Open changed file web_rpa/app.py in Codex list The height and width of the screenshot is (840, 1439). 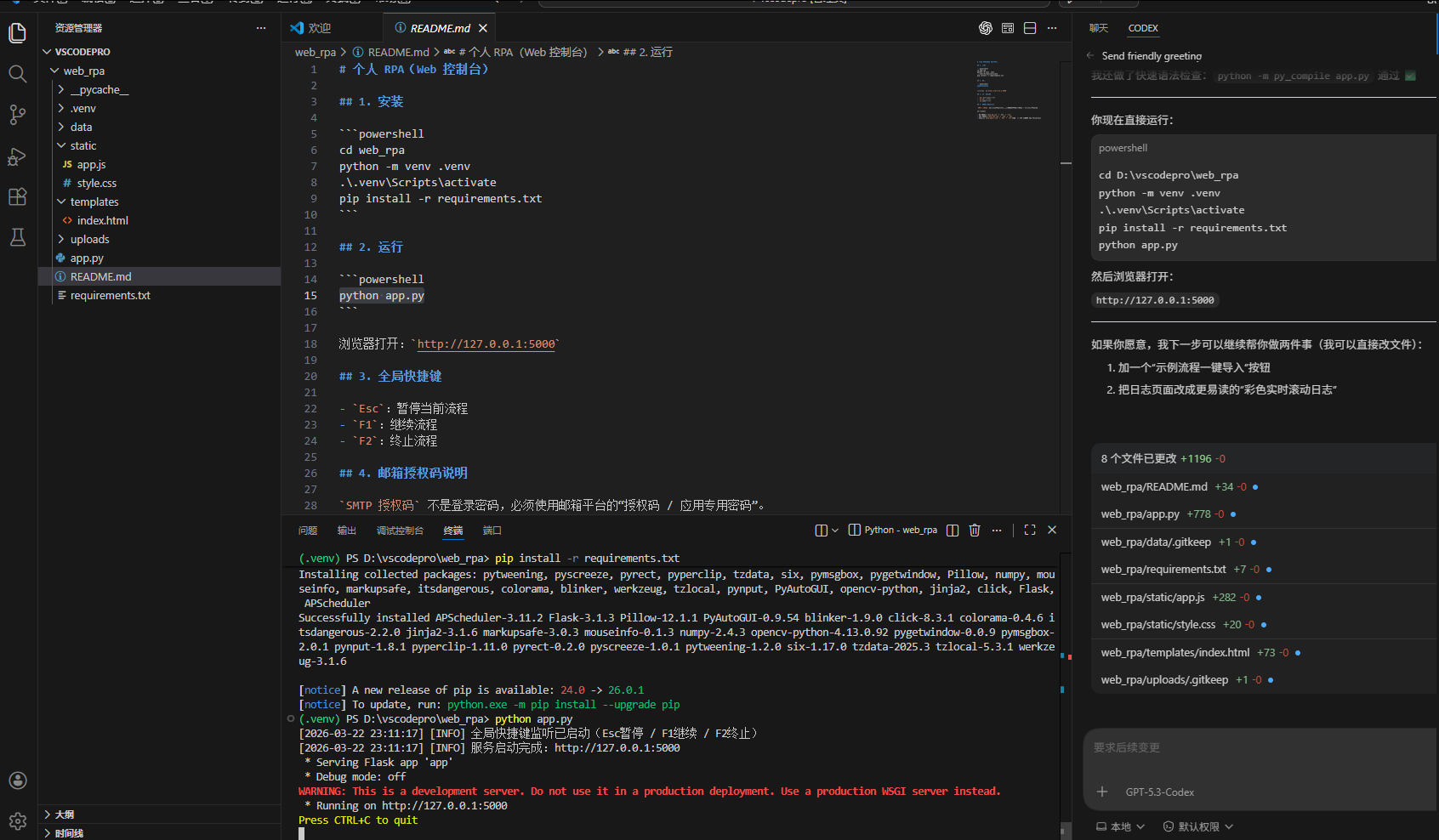point(1140,514)
